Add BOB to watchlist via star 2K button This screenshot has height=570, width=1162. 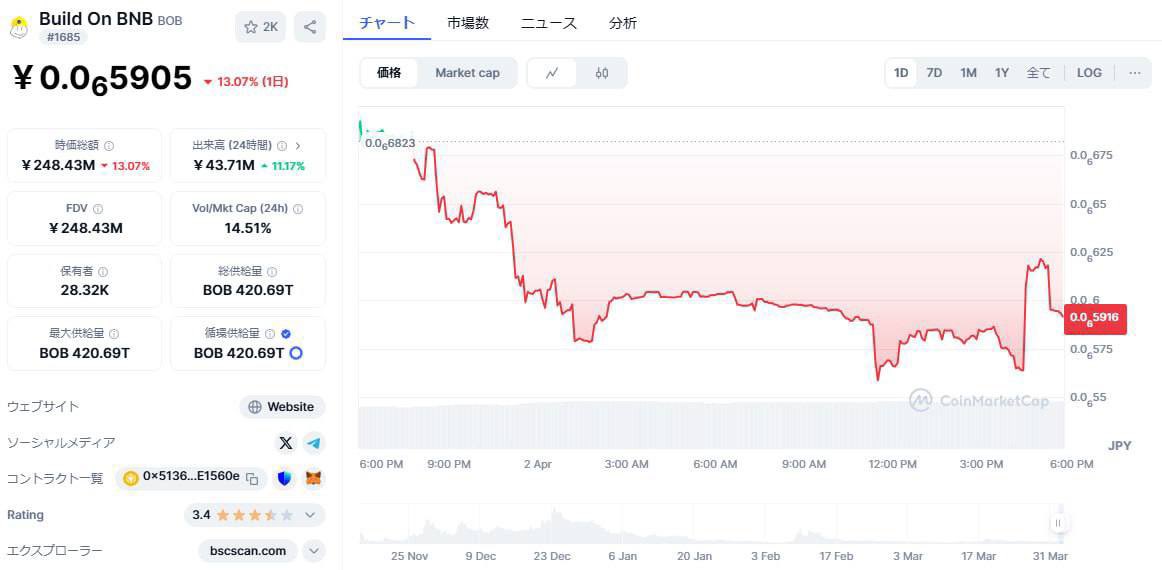click(260, 27)
